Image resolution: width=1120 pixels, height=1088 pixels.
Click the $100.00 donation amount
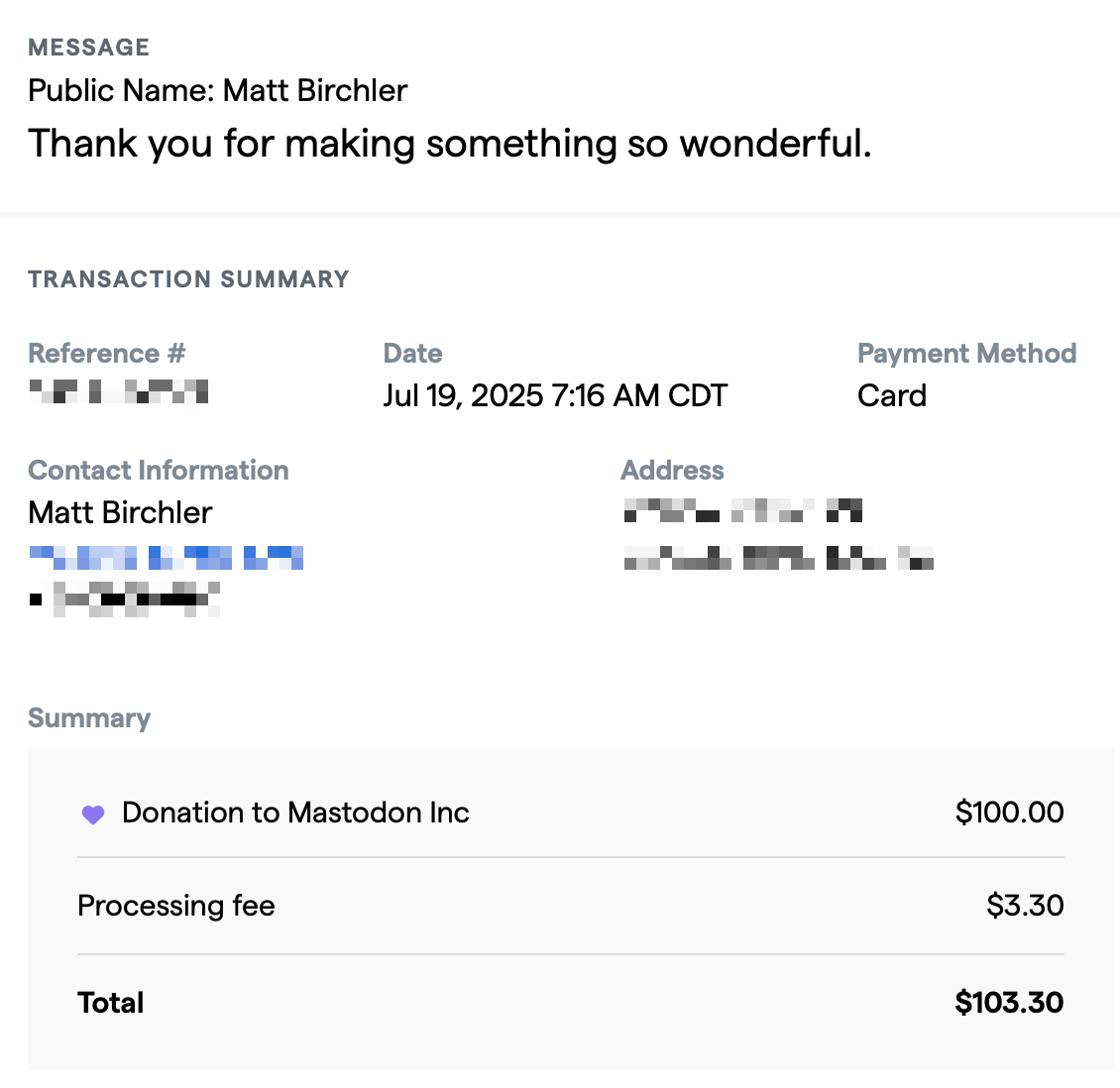tap(1008, 813)
